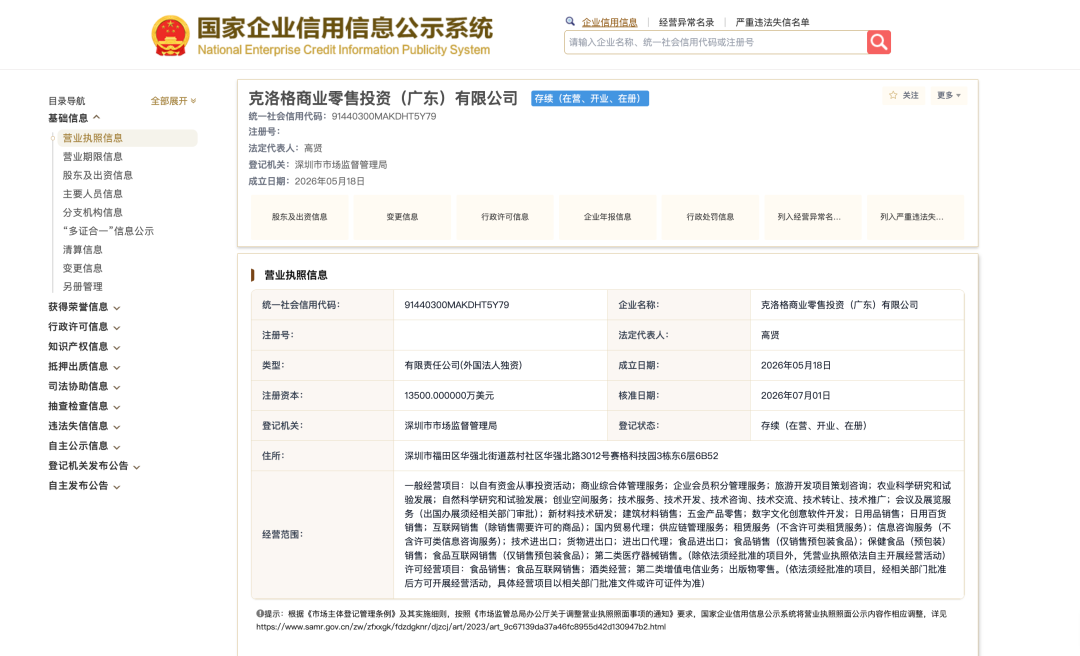Expand the 登记机关发布公告 section

click(94, 466)
